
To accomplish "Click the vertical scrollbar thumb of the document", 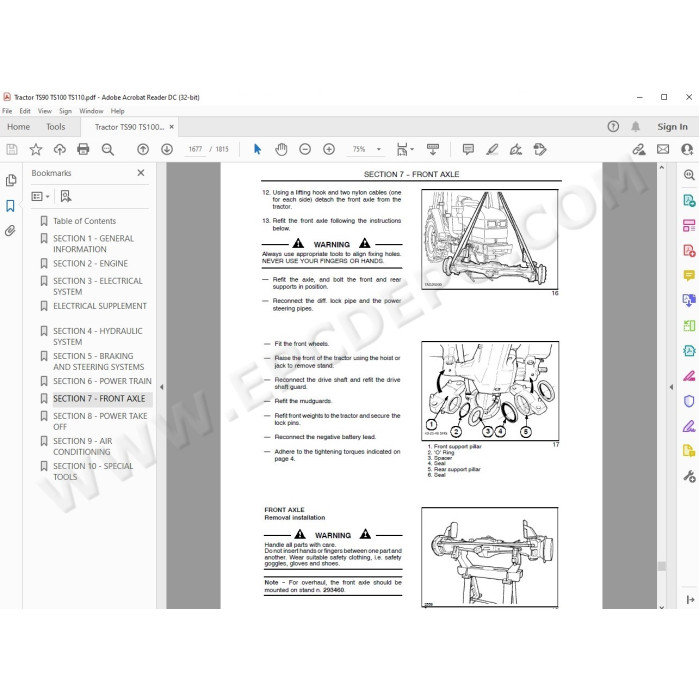I will coord(662,566).
